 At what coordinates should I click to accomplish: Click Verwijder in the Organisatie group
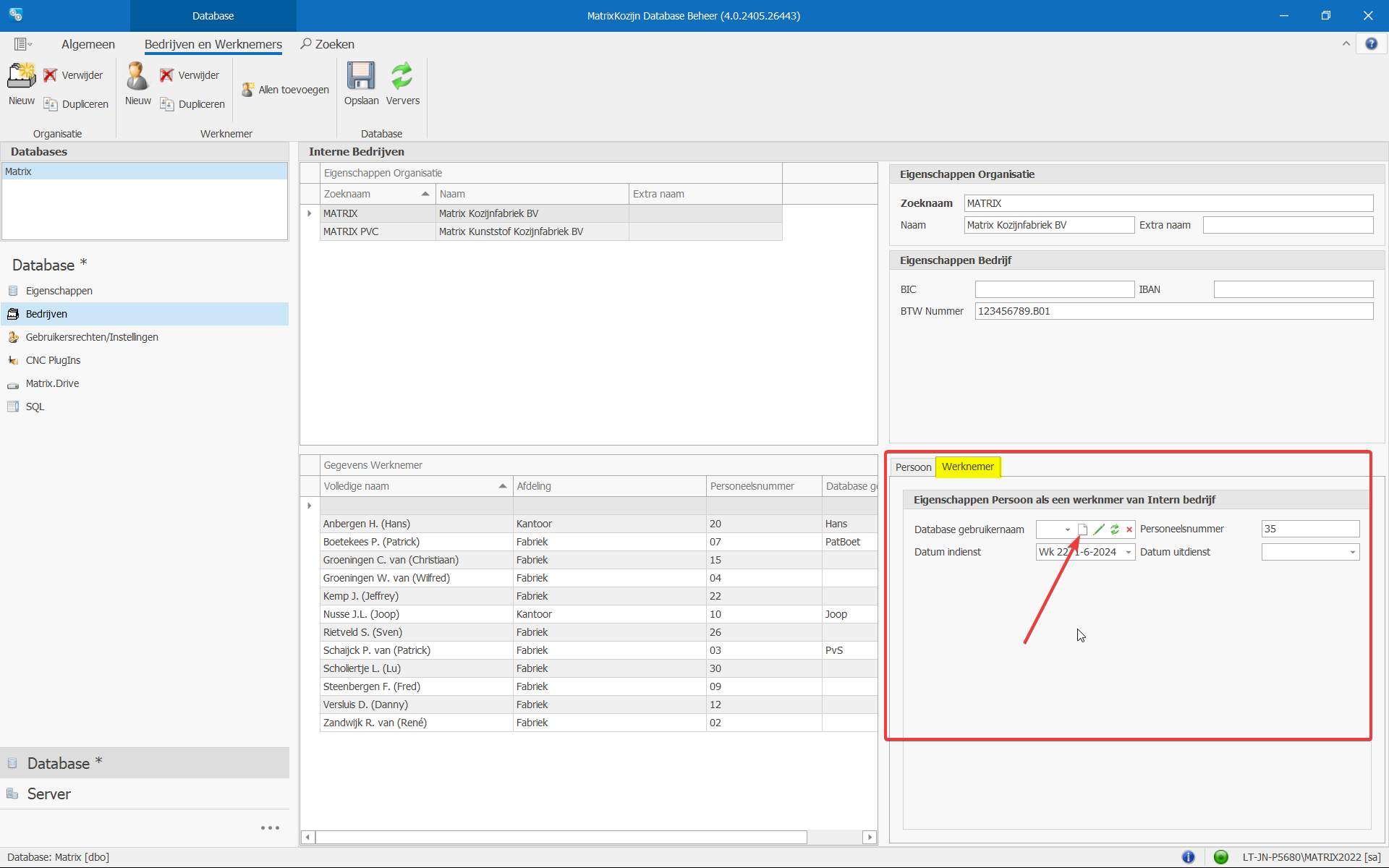coord(73,75)
